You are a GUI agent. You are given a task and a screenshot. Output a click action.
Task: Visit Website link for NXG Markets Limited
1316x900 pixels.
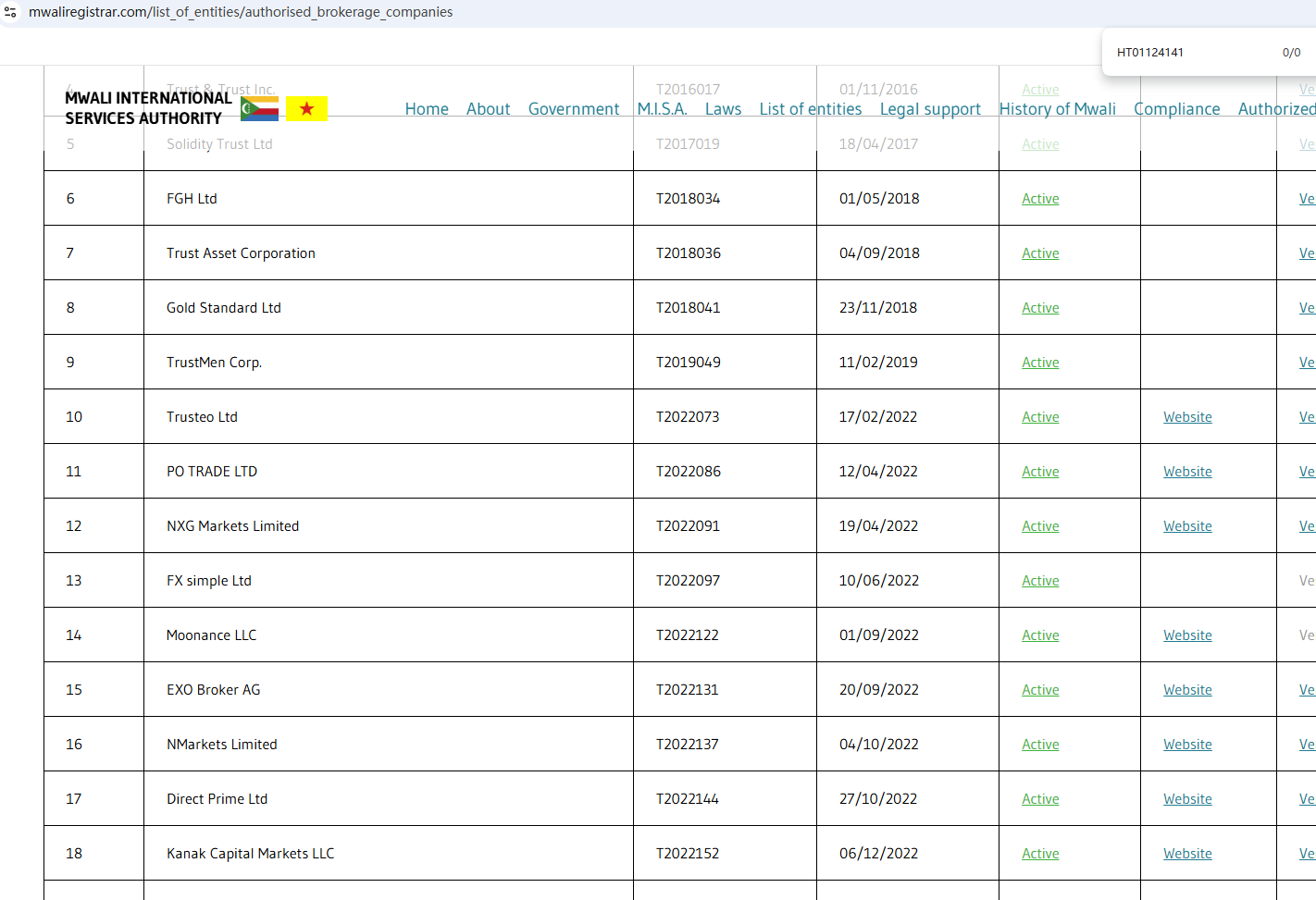click(x=1187, y=526)
